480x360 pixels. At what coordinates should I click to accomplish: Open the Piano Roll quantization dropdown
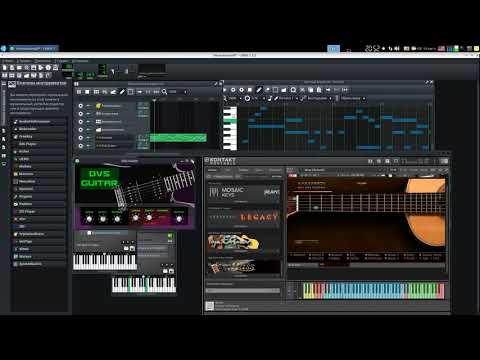(258, 98)
